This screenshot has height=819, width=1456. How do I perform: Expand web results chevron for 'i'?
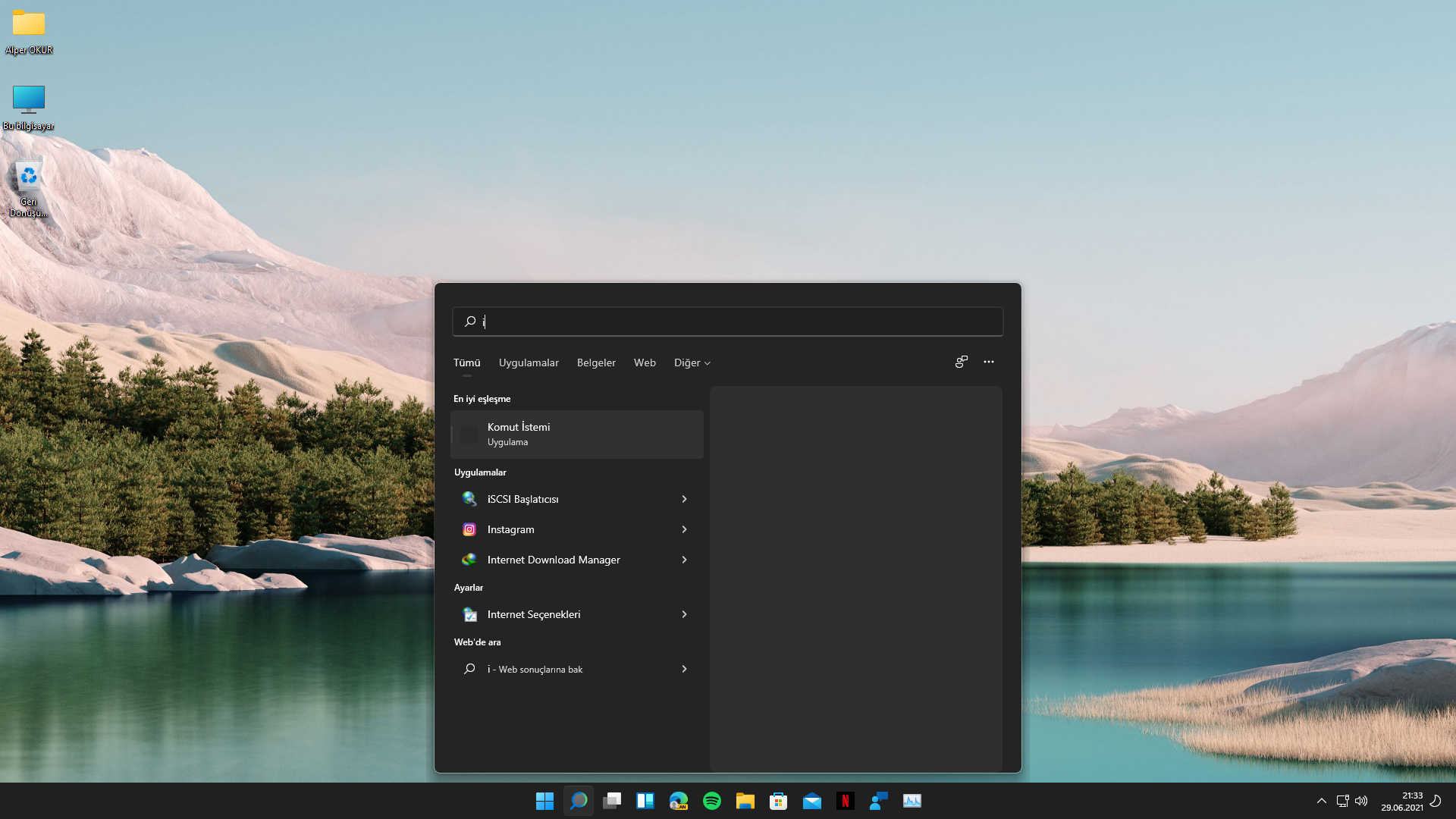684,669
